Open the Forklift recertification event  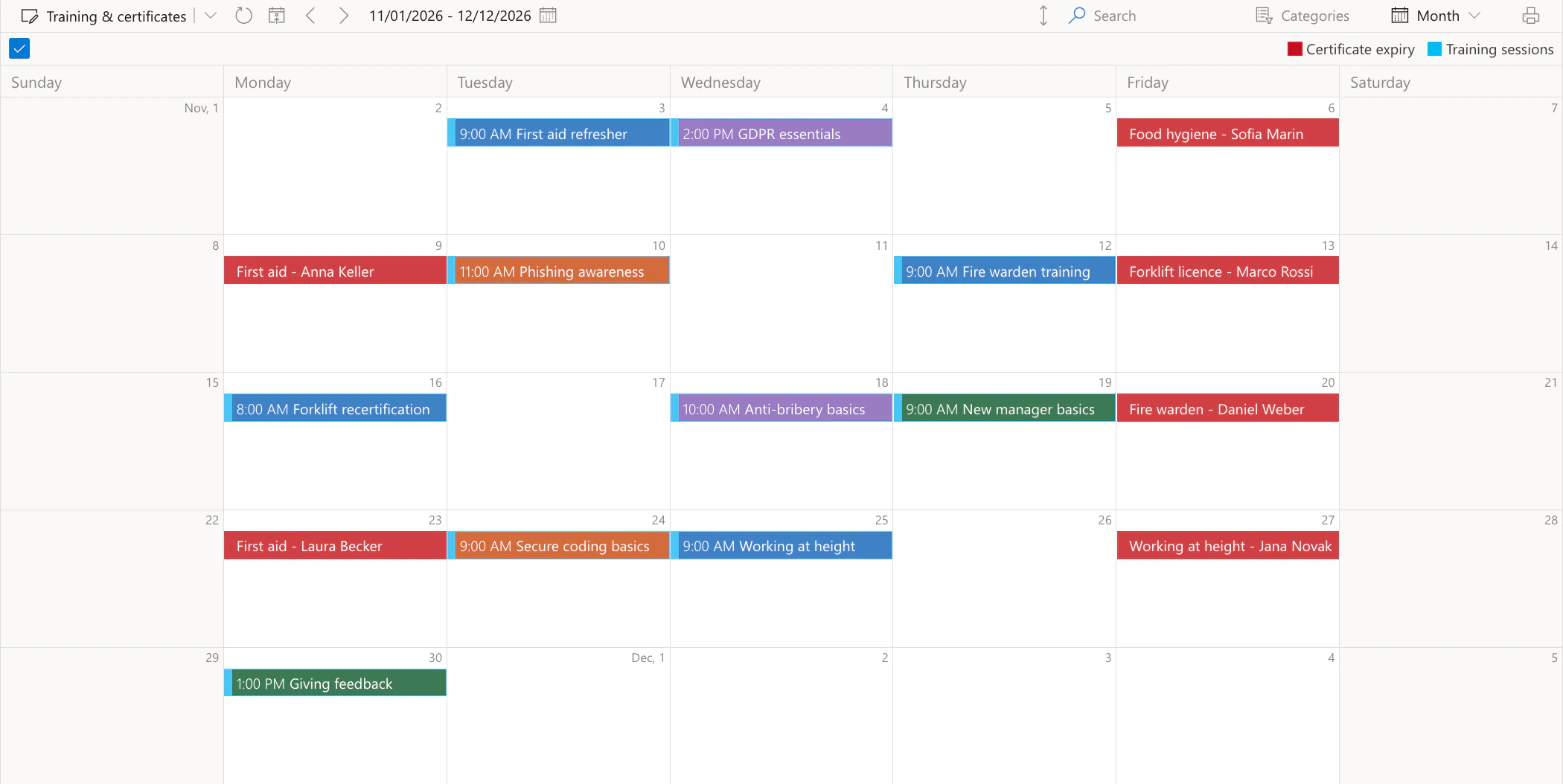tap(335, 408)
